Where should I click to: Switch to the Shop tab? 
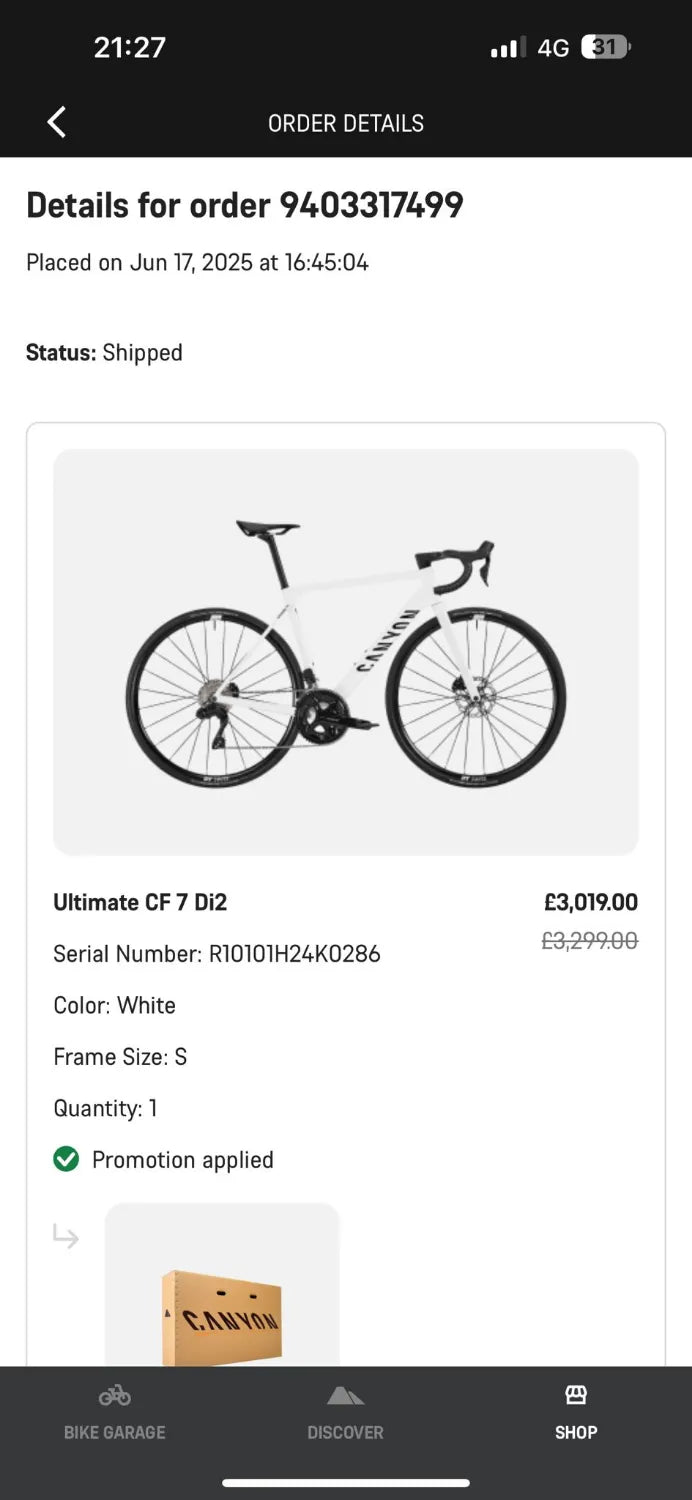click(575, 1412)
